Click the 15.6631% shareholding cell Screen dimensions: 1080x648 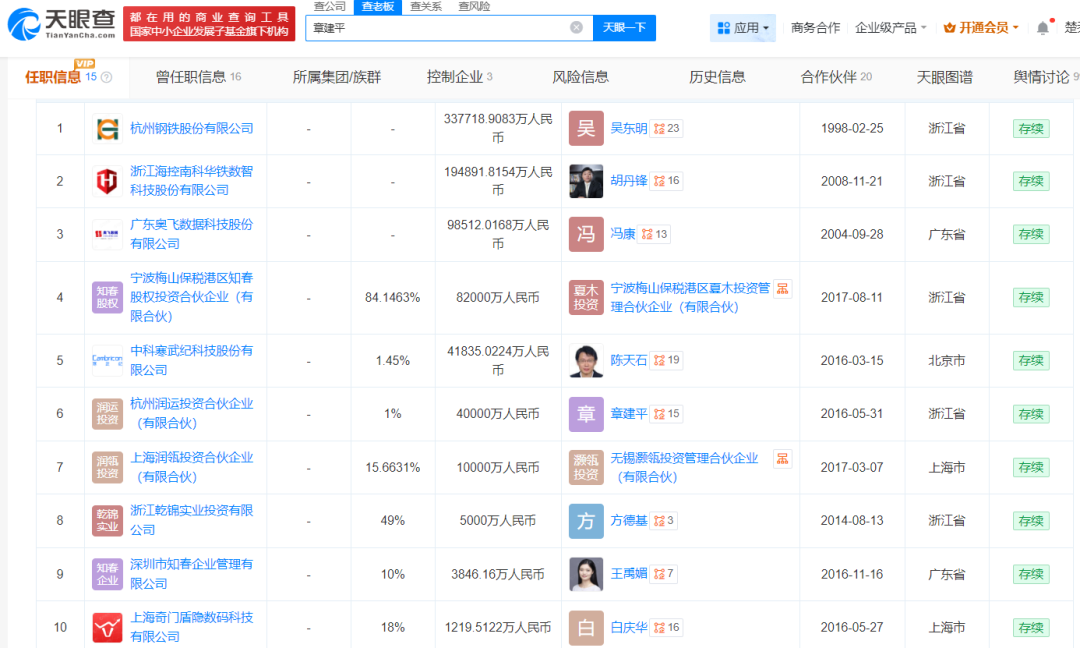393,467
